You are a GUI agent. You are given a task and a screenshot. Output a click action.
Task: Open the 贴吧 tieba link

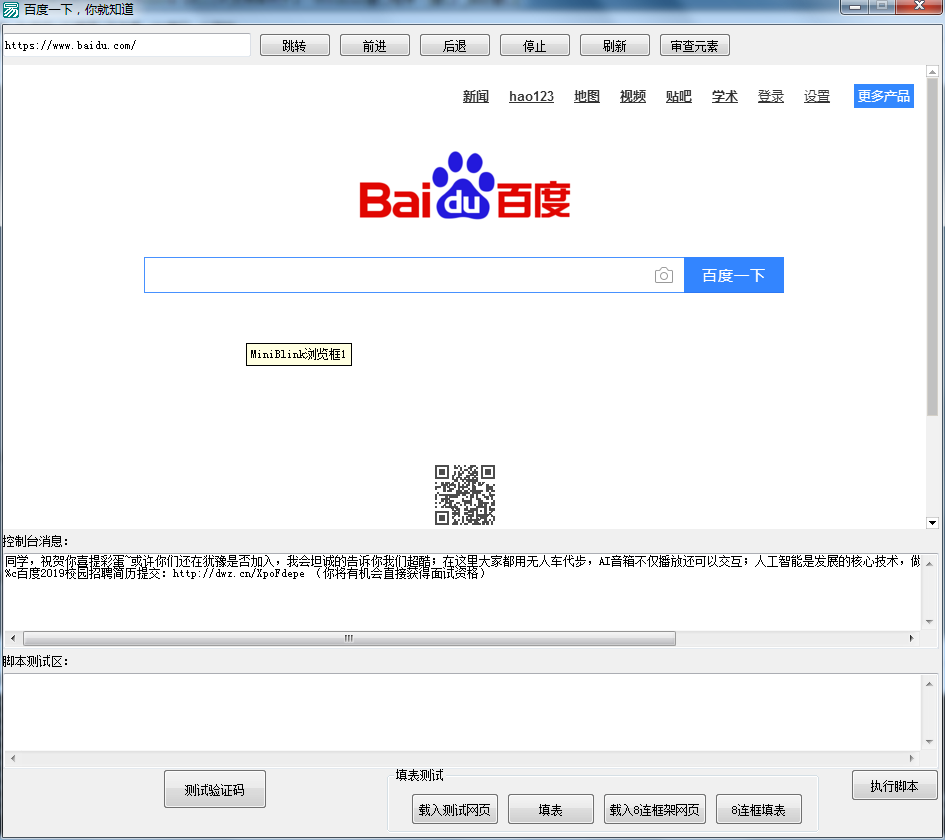click(679, 96)
